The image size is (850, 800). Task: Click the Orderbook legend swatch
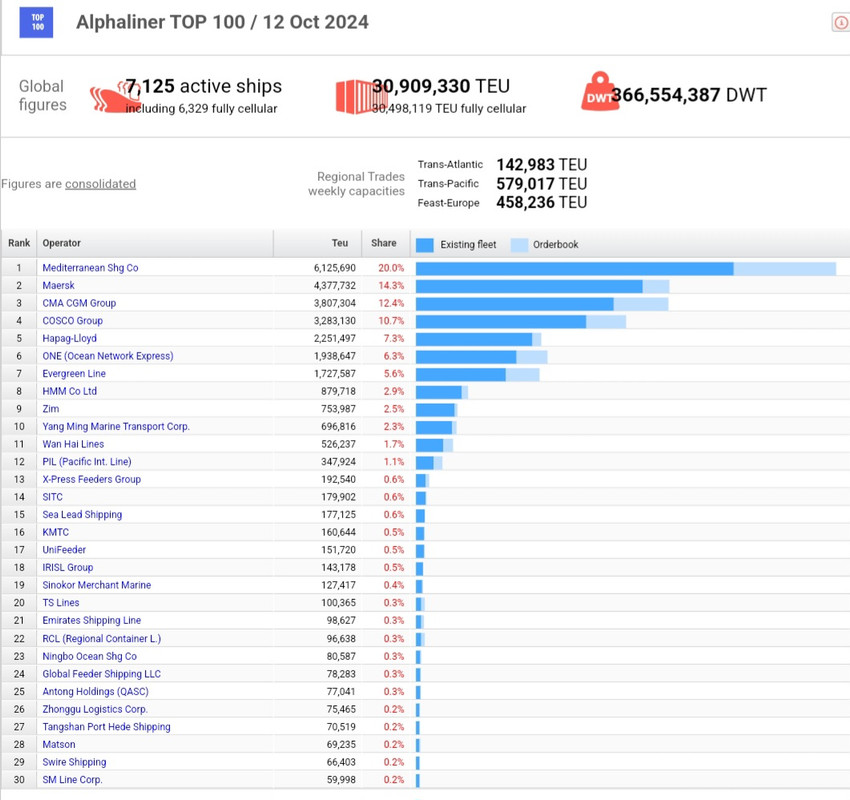coord(519,245)
